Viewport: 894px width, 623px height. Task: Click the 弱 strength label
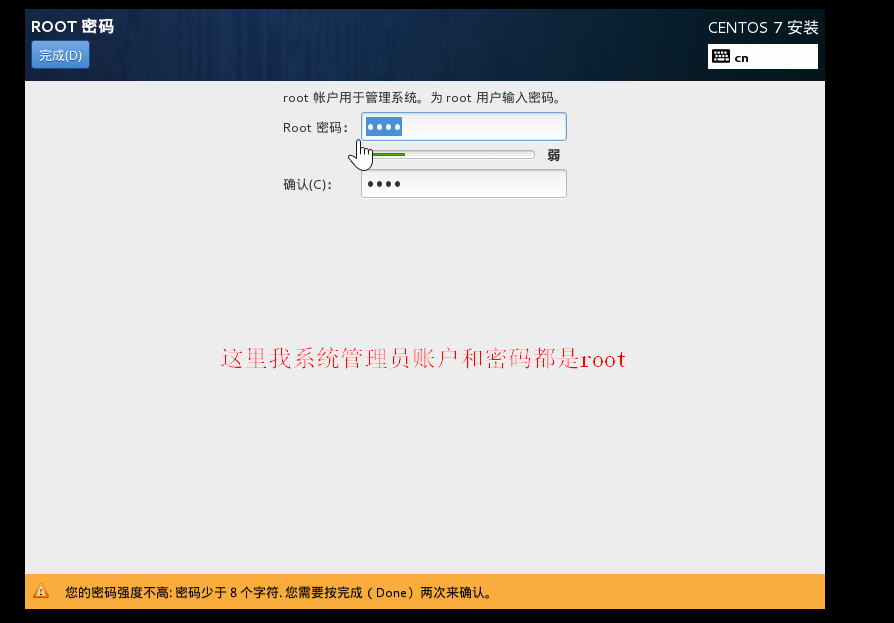point(553,155)
